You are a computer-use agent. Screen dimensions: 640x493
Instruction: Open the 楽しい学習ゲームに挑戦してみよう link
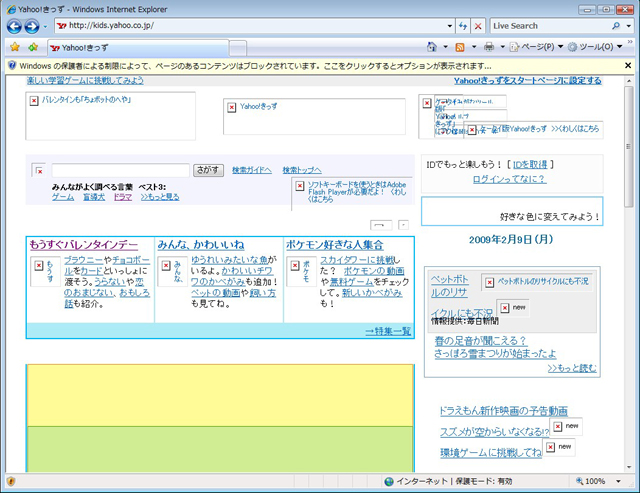pos(85,80)
